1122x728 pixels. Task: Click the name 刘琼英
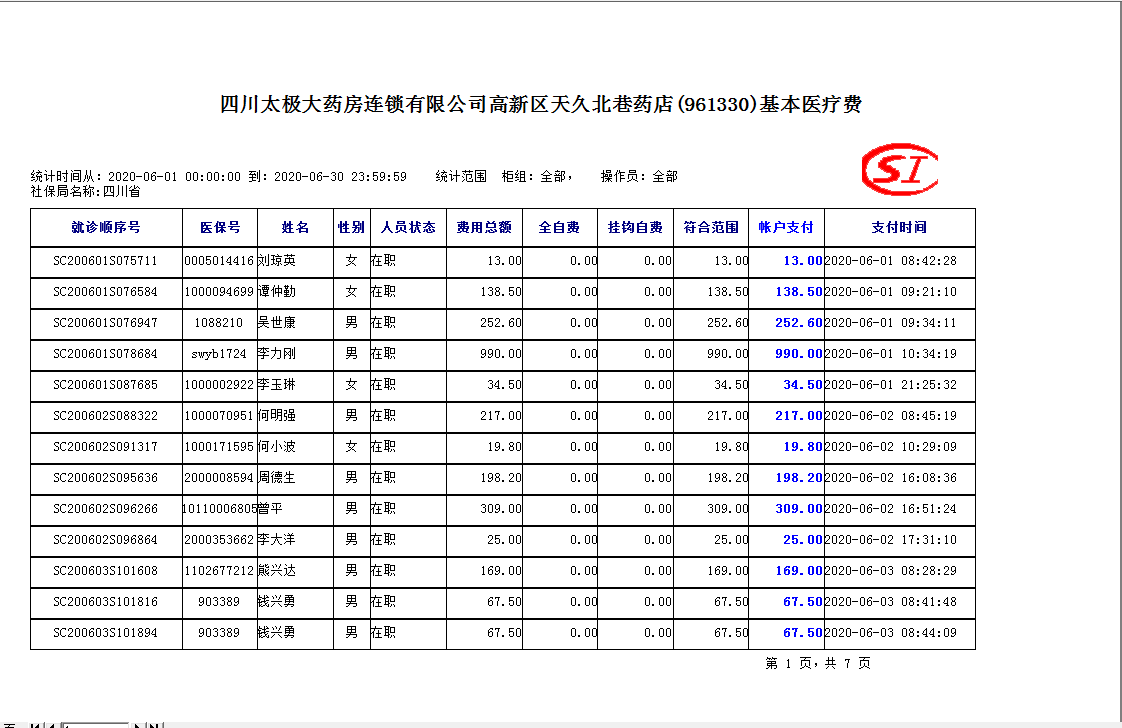coord(277,261)
